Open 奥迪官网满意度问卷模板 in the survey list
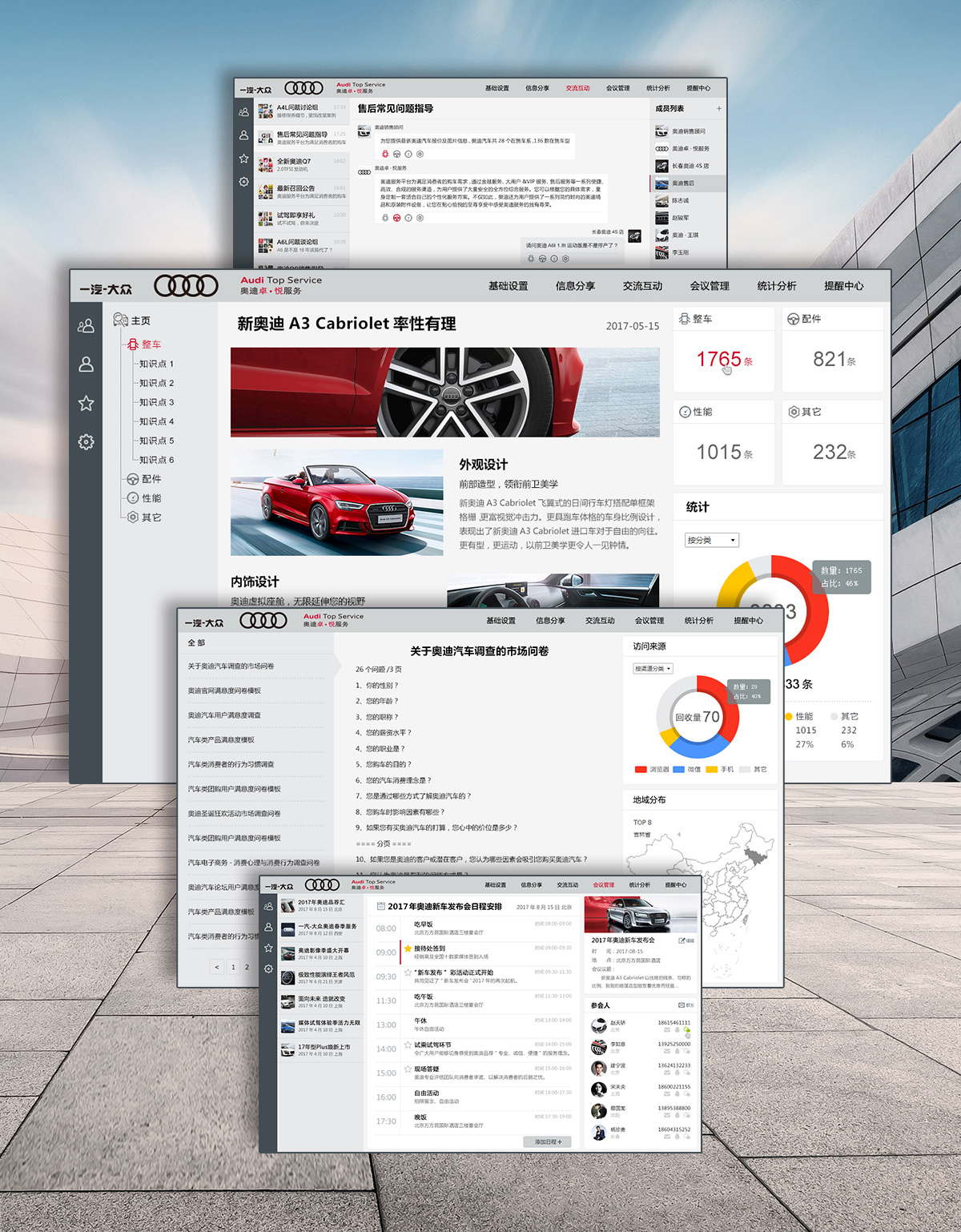Screen dimensions: 961x1232 [224, 690]
